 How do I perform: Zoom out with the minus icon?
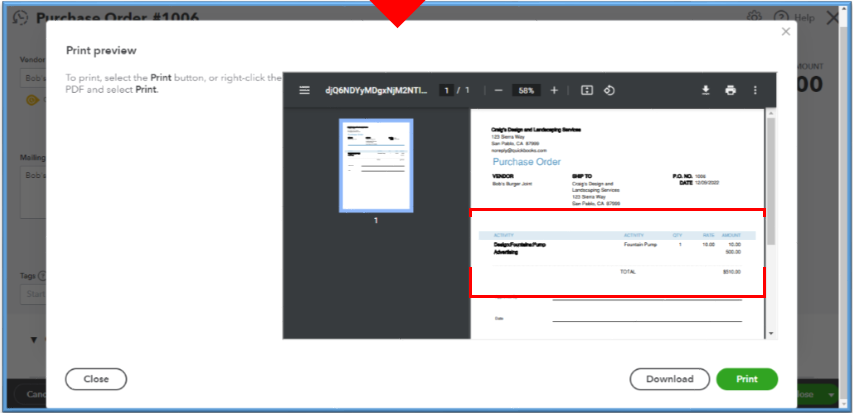coord(498,90)
